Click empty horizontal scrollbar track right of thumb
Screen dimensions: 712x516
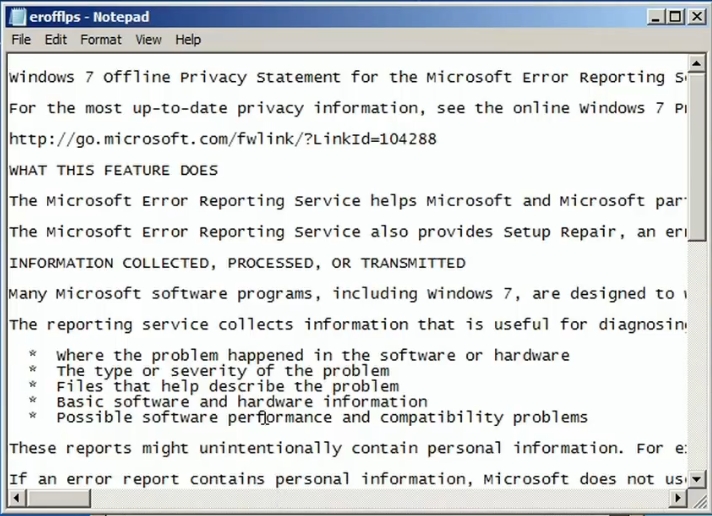coord(380,498)
